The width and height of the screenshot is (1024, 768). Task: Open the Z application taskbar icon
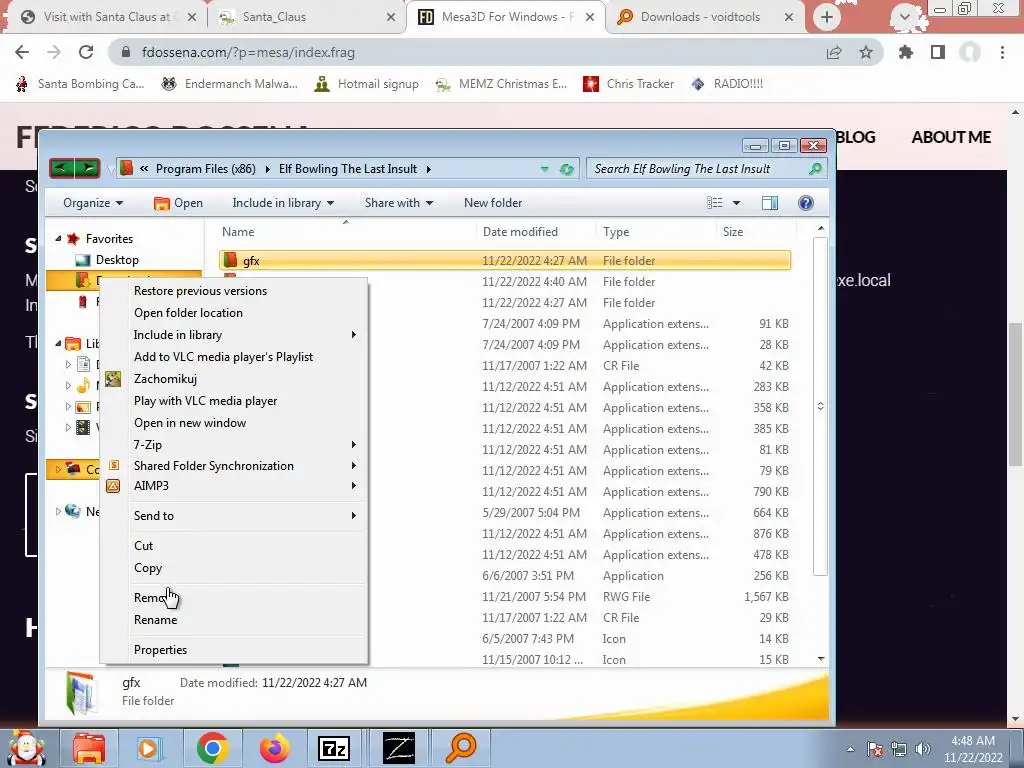[398, 748]
